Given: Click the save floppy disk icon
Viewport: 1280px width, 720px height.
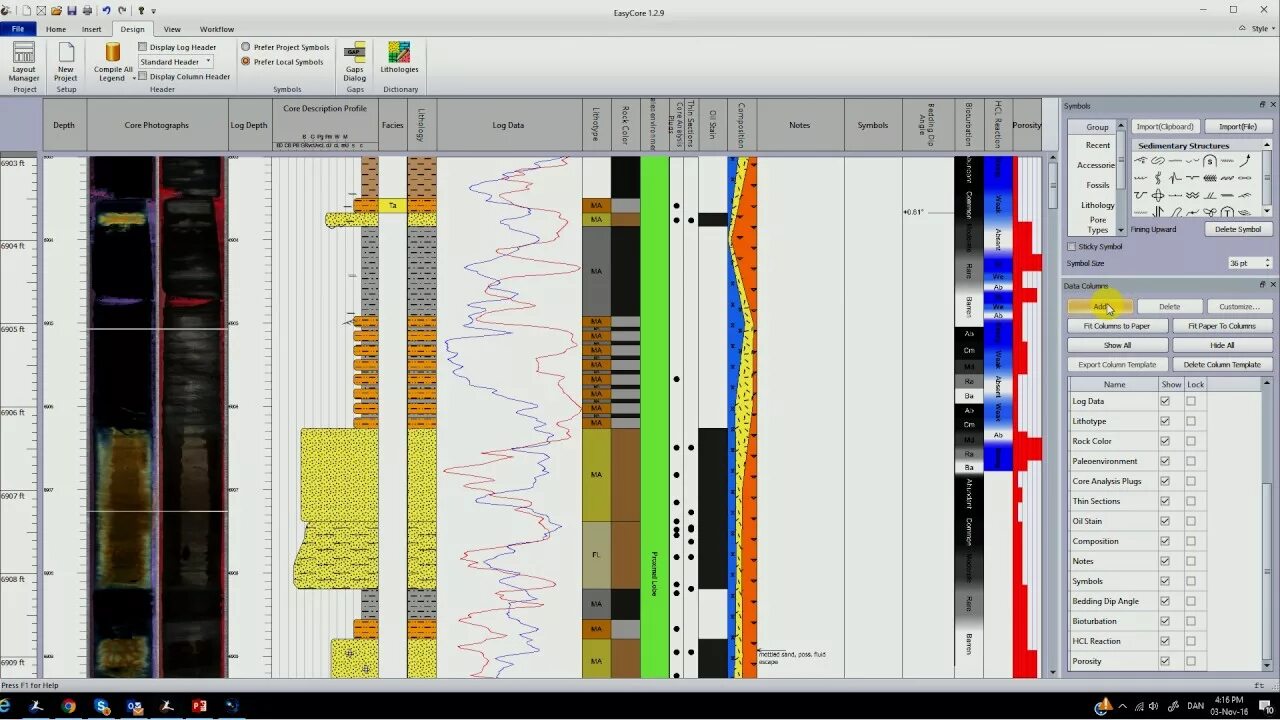Looking at the screenshot, I should click(72, 10).
